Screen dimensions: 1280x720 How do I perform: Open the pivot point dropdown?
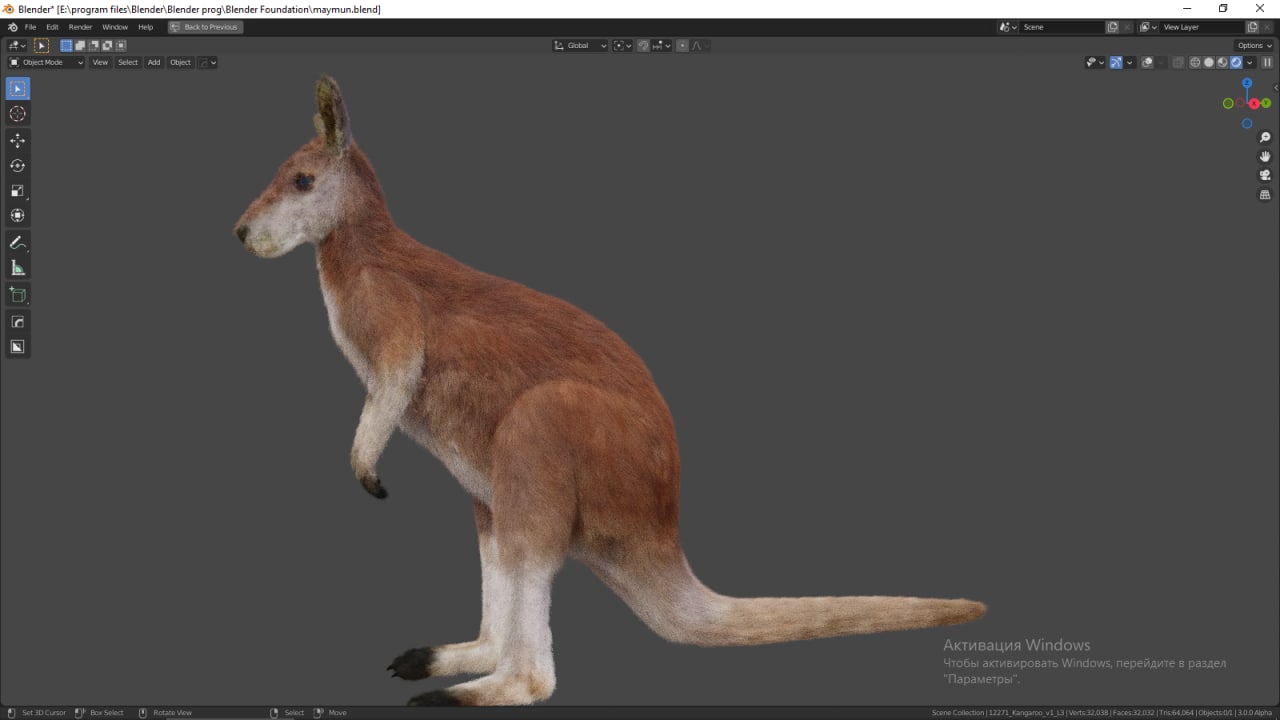coord(622,45)
